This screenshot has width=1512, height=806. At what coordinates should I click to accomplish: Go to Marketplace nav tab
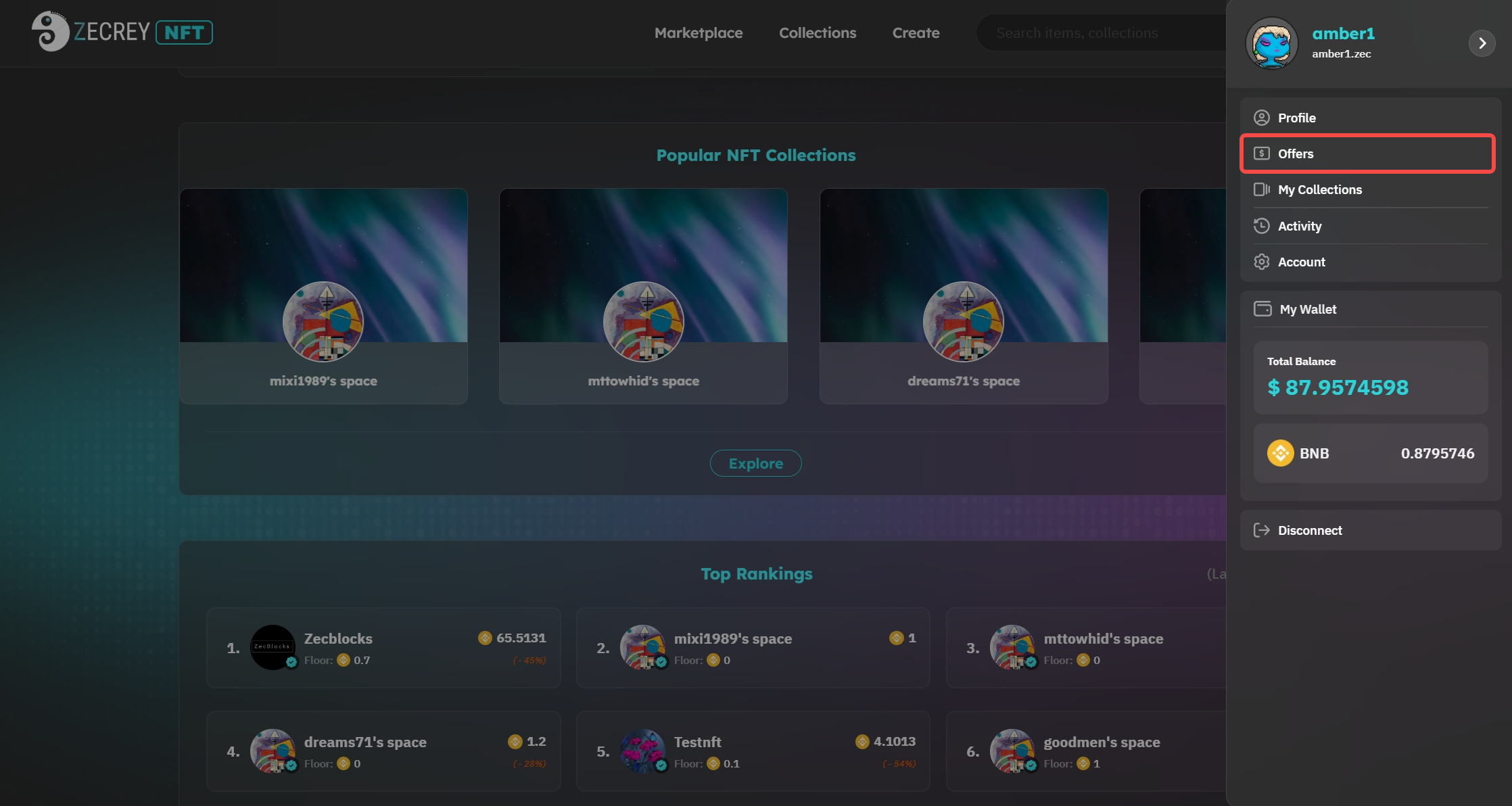698,32
